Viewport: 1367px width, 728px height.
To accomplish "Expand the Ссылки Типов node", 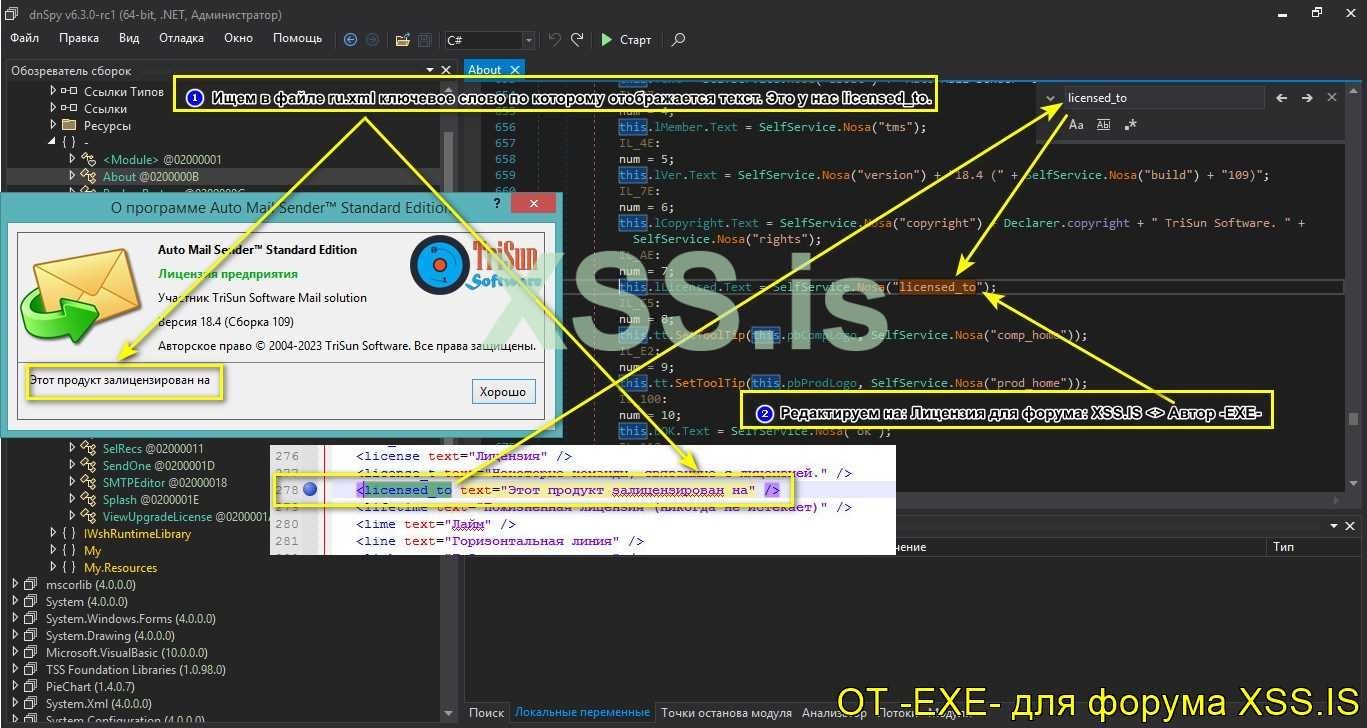I will (53, 91).
